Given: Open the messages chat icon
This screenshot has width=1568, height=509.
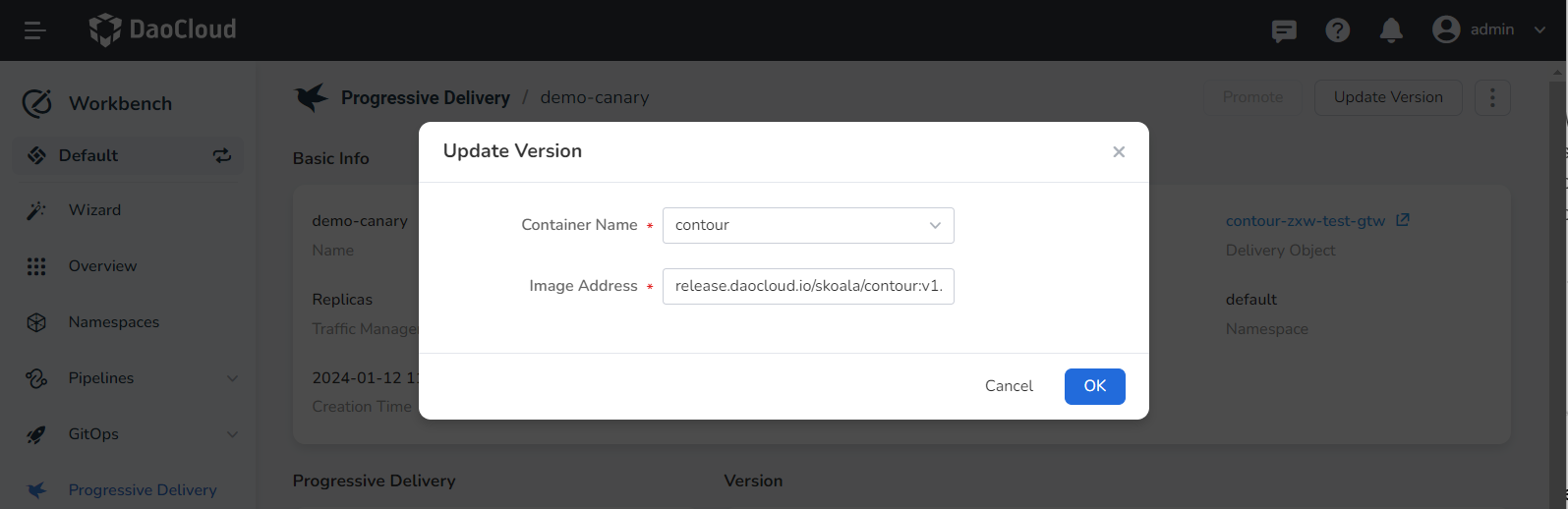Looking at the screenshot, I should tap(1284, 30).
